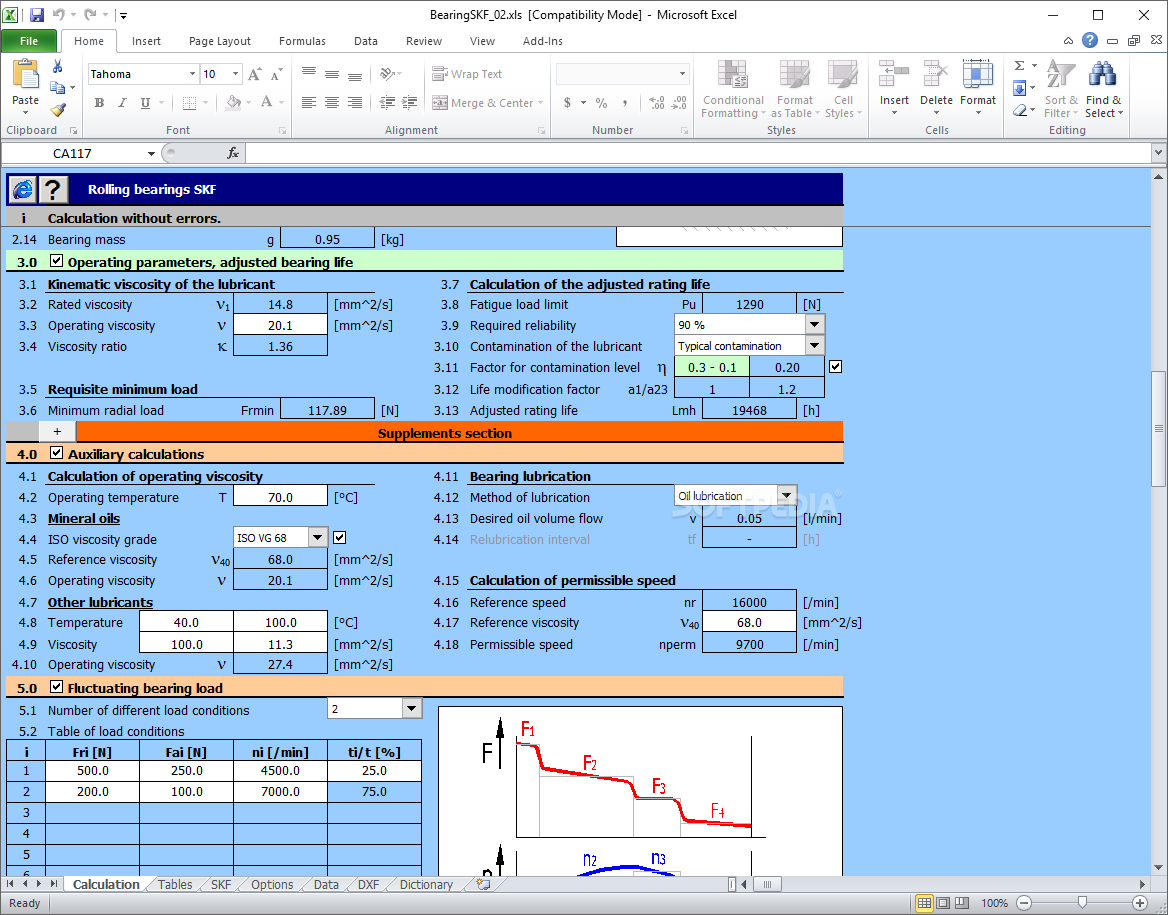Click the Format Painter brush icon
Viewport: 1168px width, 915px height.
pyautogui.click(x=57, y=110)
